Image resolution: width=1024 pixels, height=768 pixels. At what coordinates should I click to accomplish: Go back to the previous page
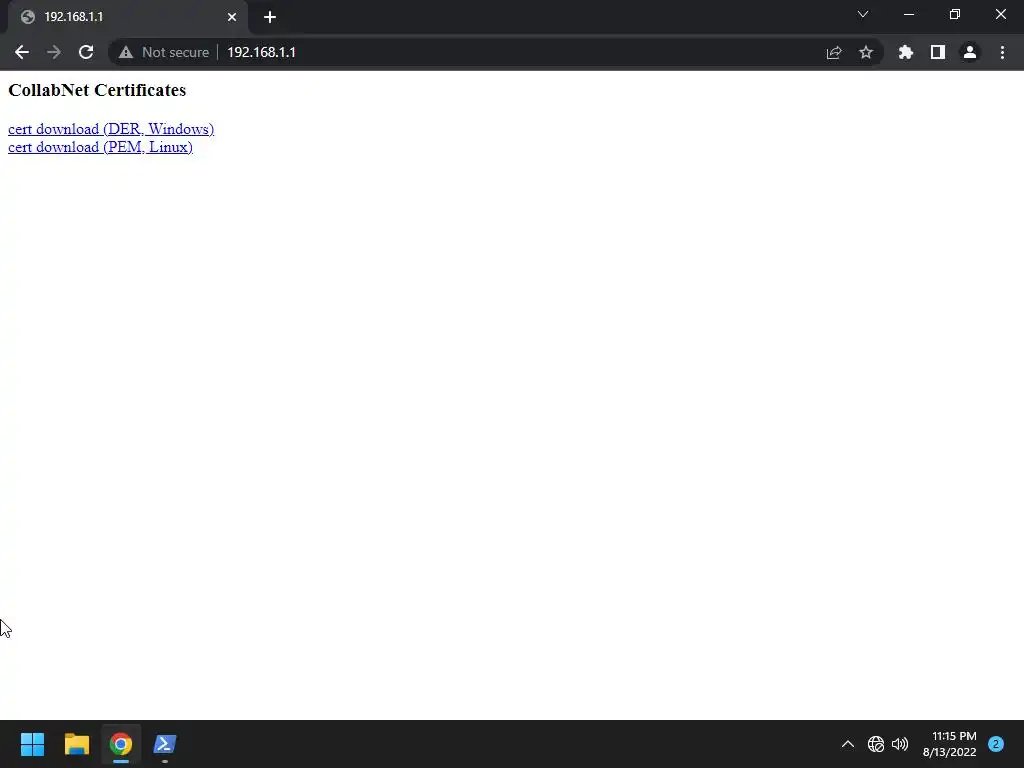pos(22,52)
